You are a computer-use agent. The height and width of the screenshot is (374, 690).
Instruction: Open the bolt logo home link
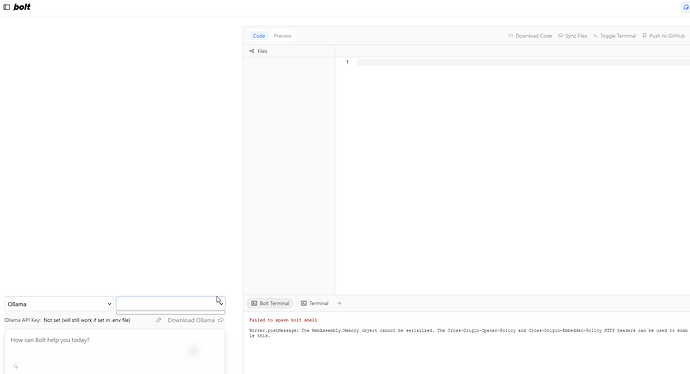tap(22, 7)
